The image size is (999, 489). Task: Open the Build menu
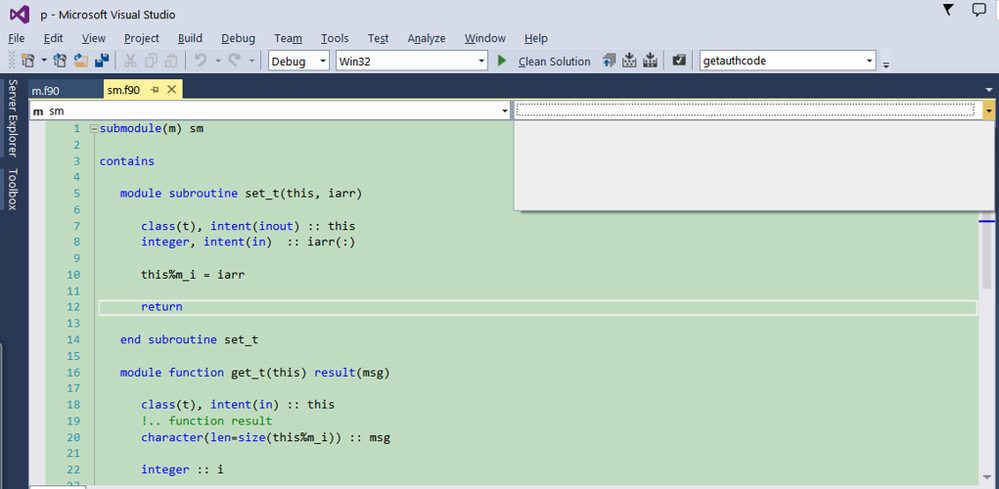[190, 38]
